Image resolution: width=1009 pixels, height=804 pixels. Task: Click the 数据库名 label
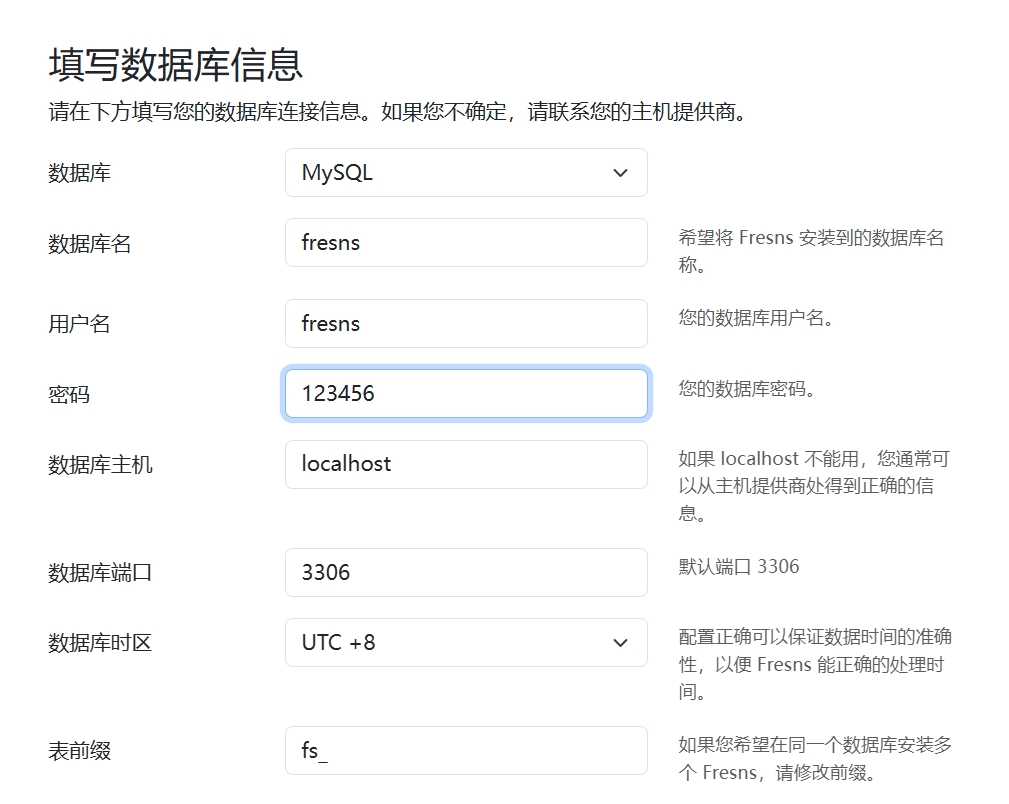click(x=90, y=244)
